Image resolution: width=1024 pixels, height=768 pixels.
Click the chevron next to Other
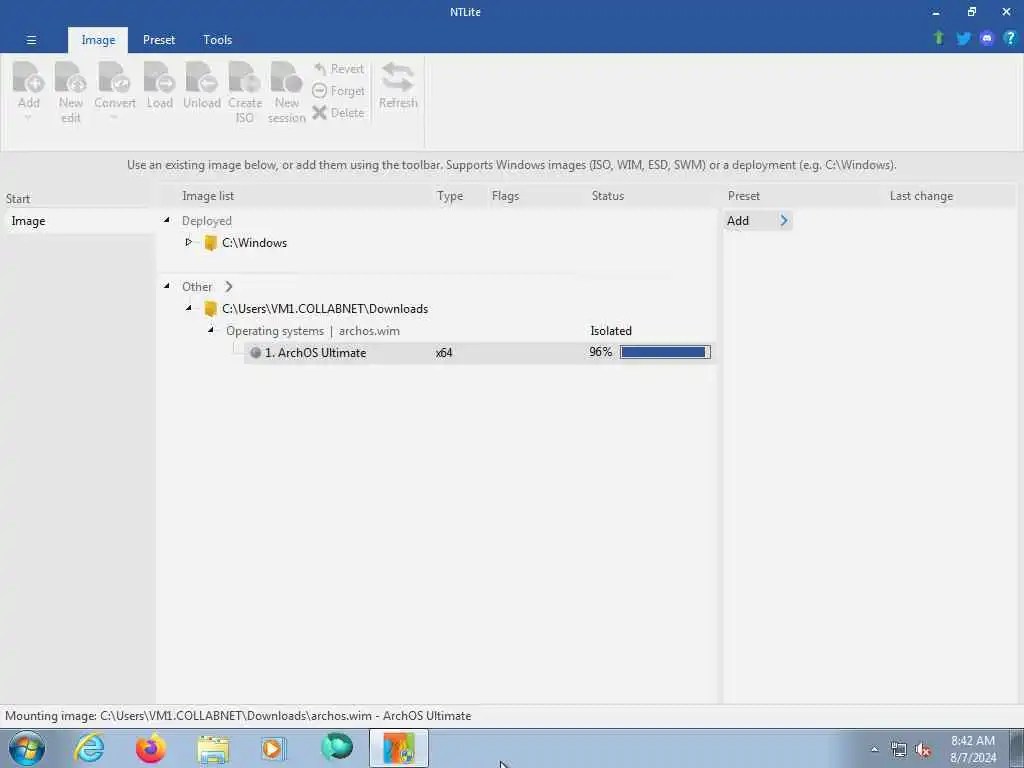click(x=229, y=287)
